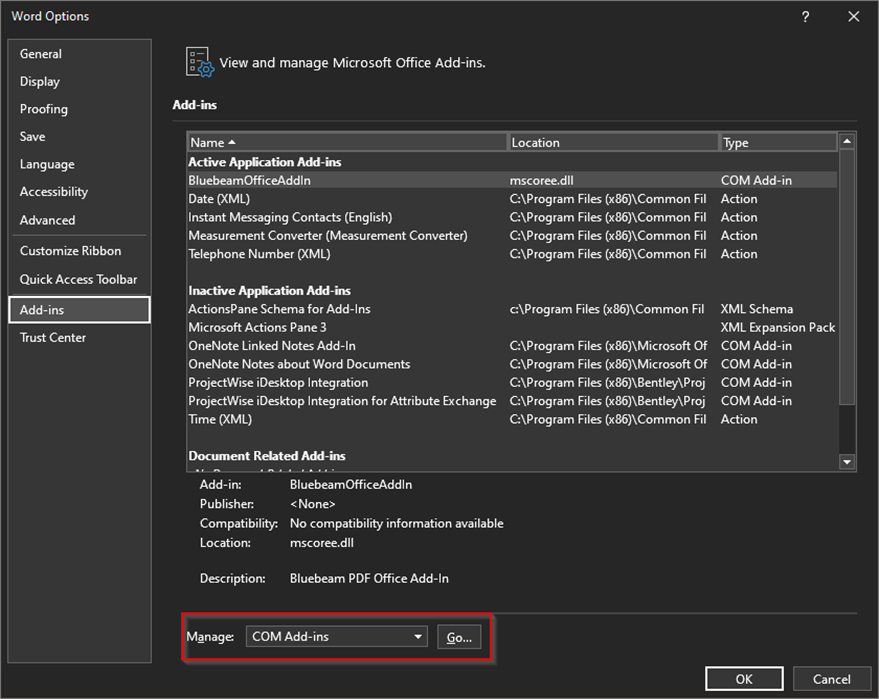Select the Proofing category
The width and height of the screenshot is (879, 699).
(43, 109)
